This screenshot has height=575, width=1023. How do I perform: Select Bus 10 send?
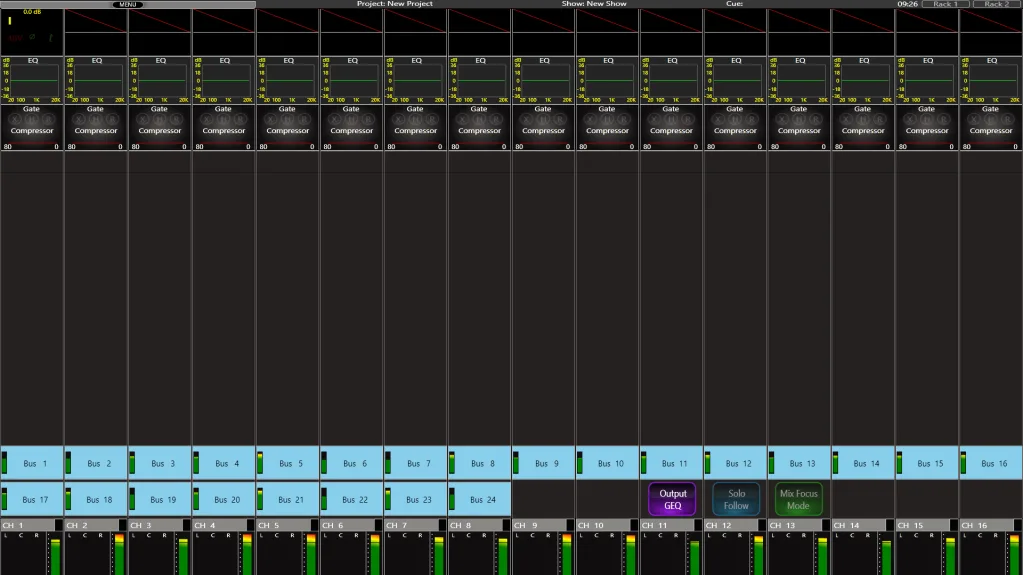point(607,463)
